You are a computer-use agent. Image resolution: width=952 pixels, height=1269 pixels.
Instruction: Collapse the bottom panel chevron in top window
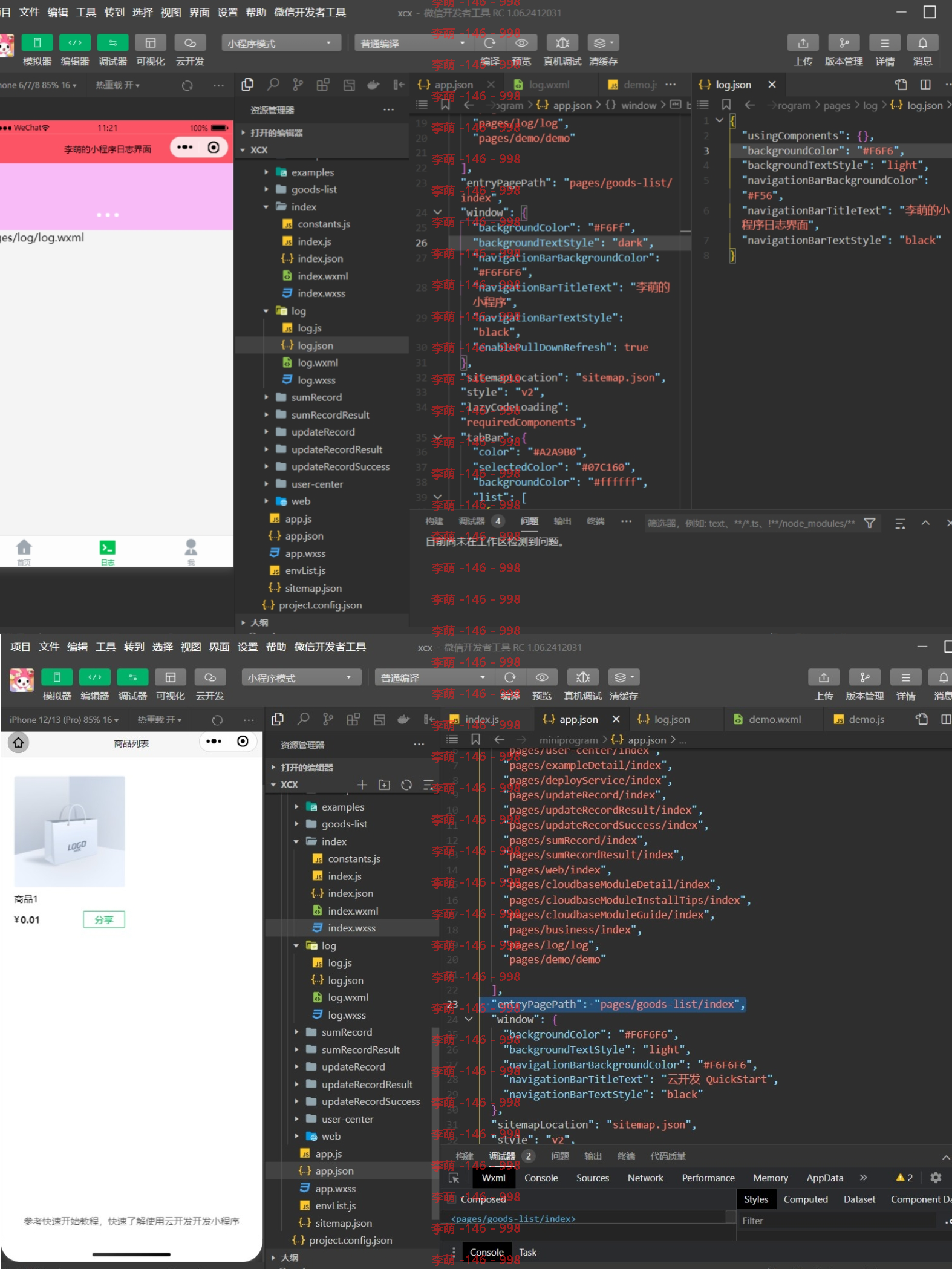tap(925, 523)
